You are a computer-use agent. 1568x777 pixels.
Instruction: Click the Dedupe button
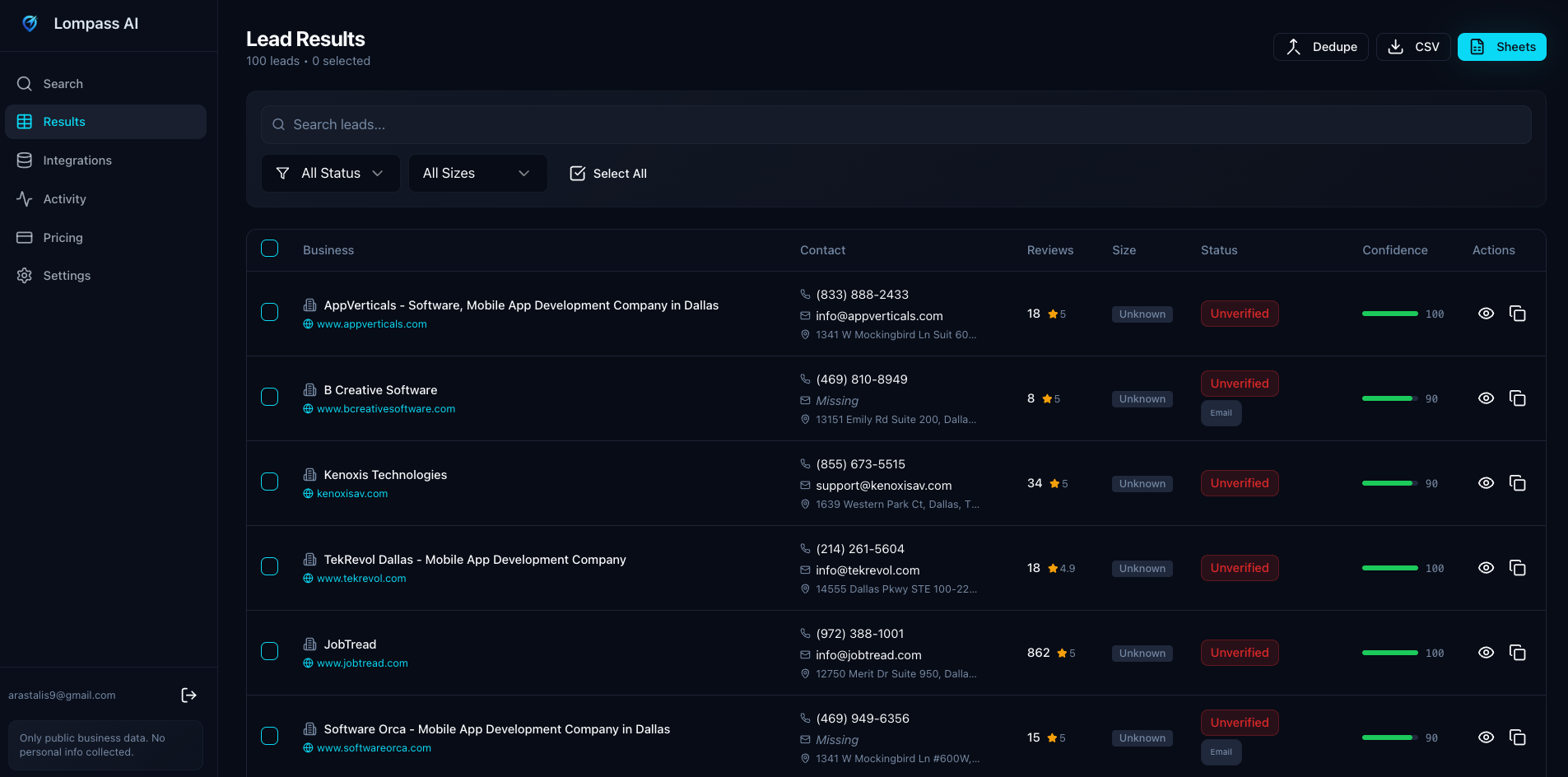(x=1320, y=47)
